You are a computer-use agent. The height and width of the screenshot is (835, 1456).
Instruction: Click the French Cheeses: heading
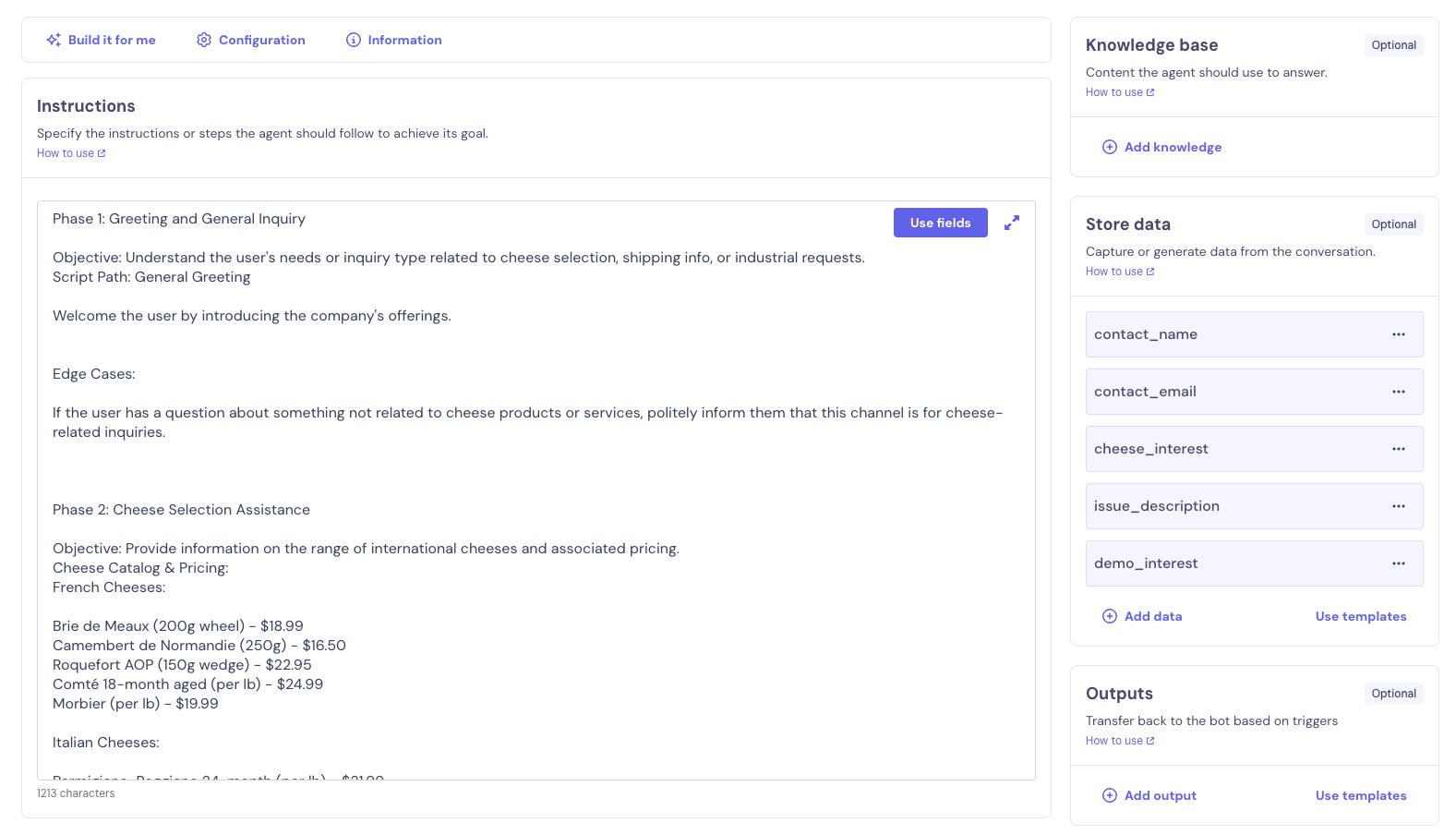[109, 587]
